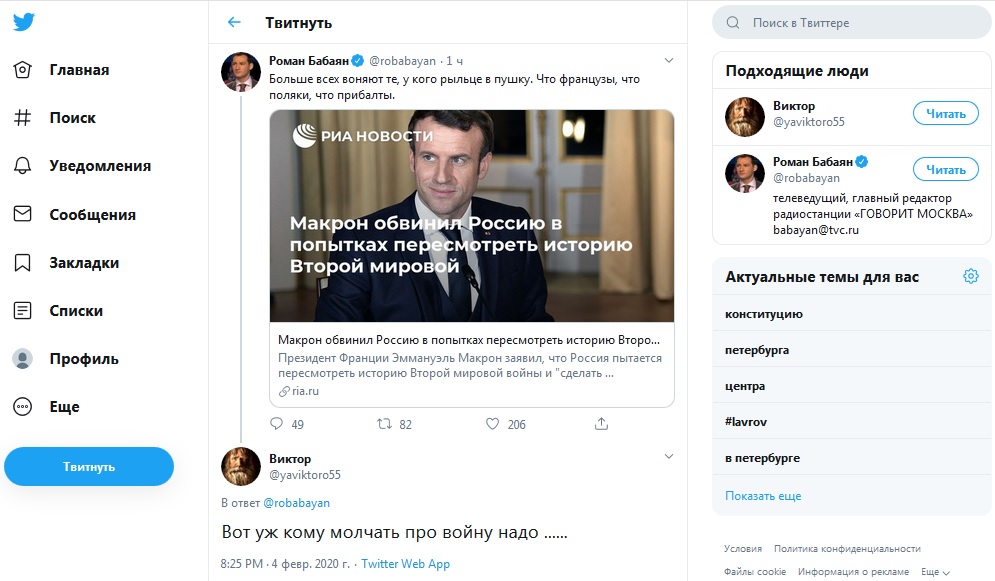Click the Twitter bird logo

pos(24,23)
